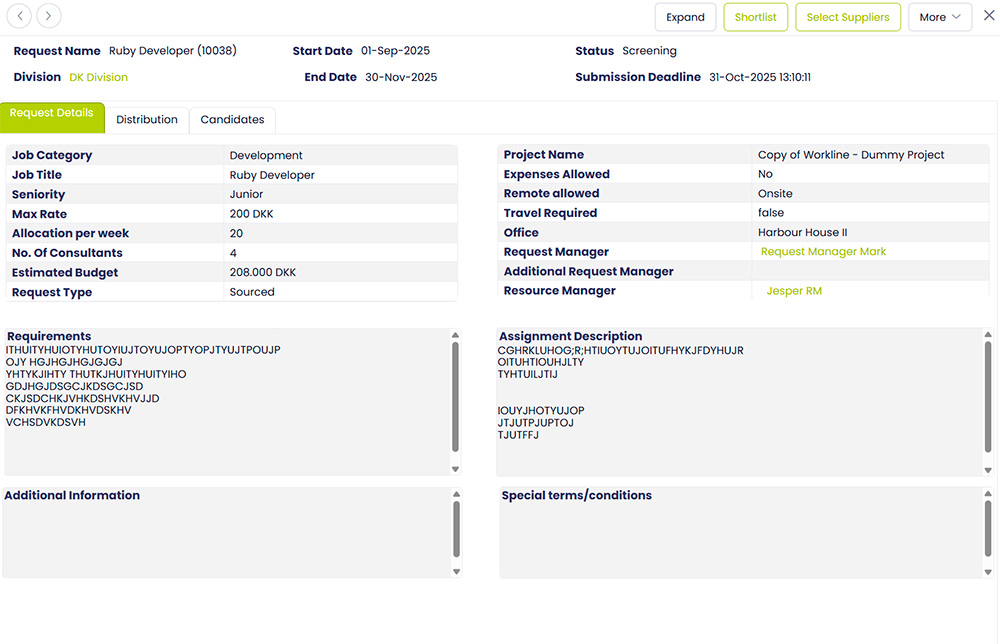
Task: Click the Shortlist button
Action: [755, 17]
